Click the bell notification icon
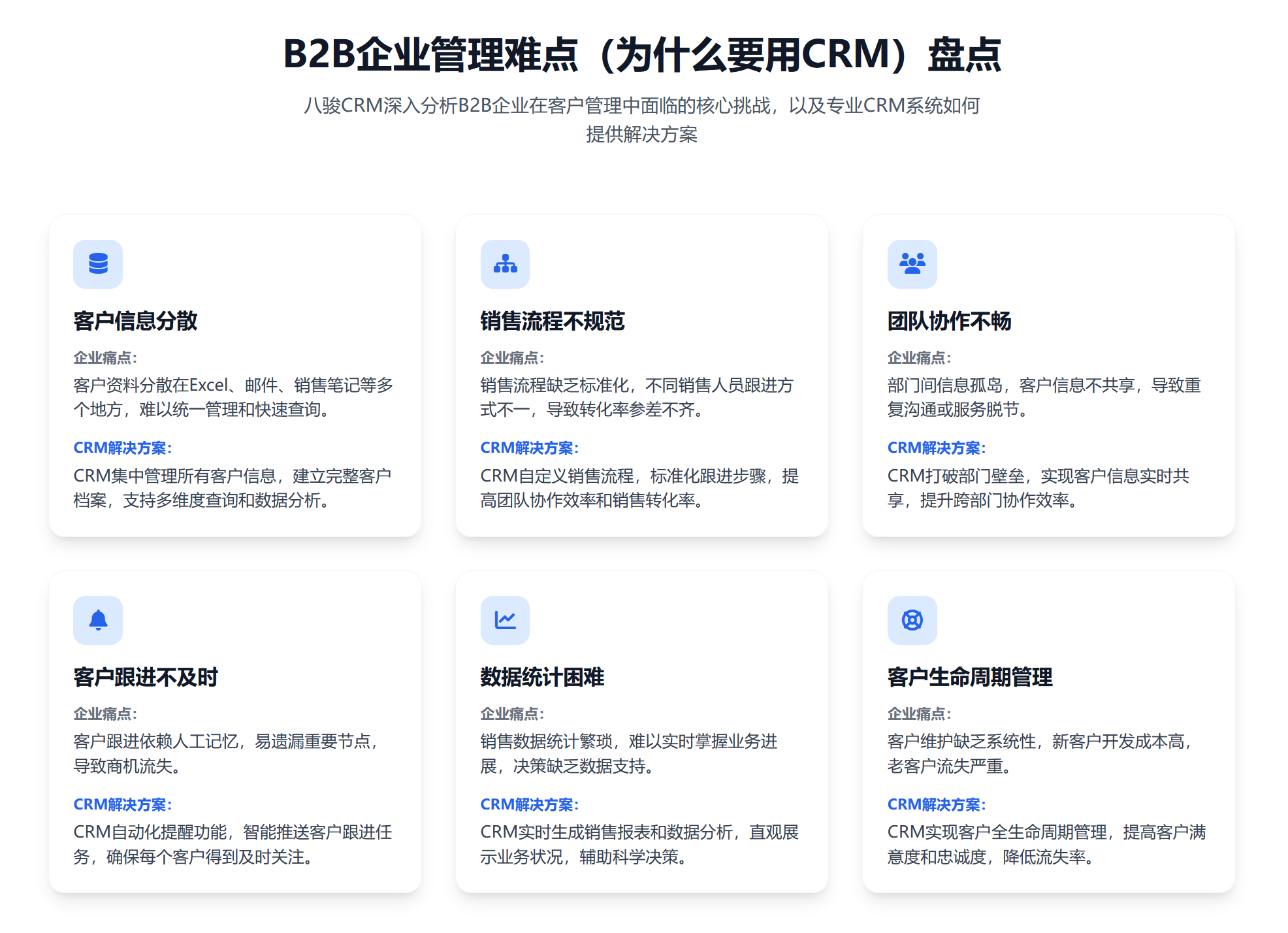Viewport: 1288px width, 933px height. tap(98, 620)
